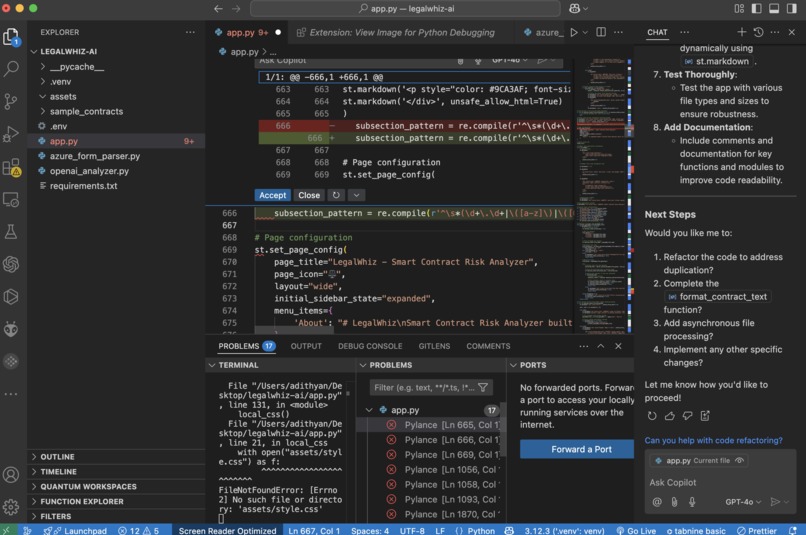Open the Testing flask view

click(x=11, y=232)
